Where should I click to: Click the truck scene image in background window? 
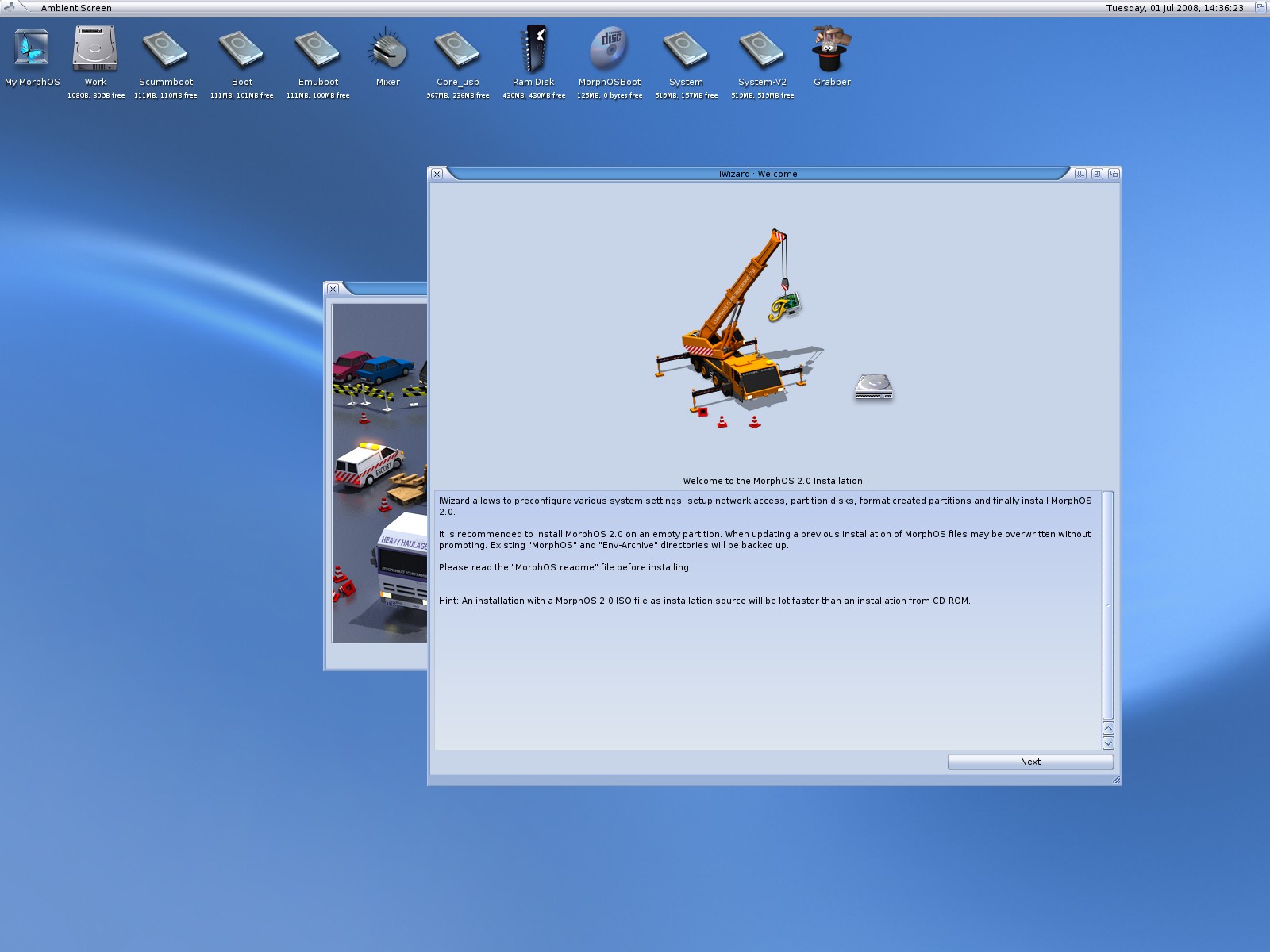(379, 473)
